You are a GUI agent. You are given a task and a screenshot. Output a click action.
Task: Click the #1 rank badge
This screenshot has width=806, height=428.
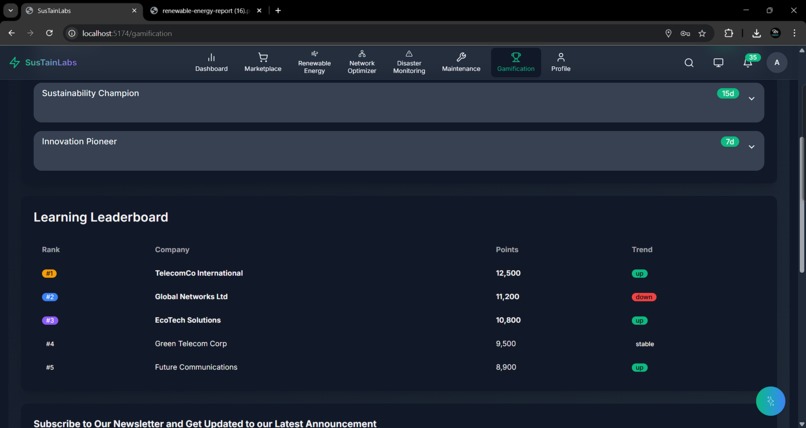49,273
